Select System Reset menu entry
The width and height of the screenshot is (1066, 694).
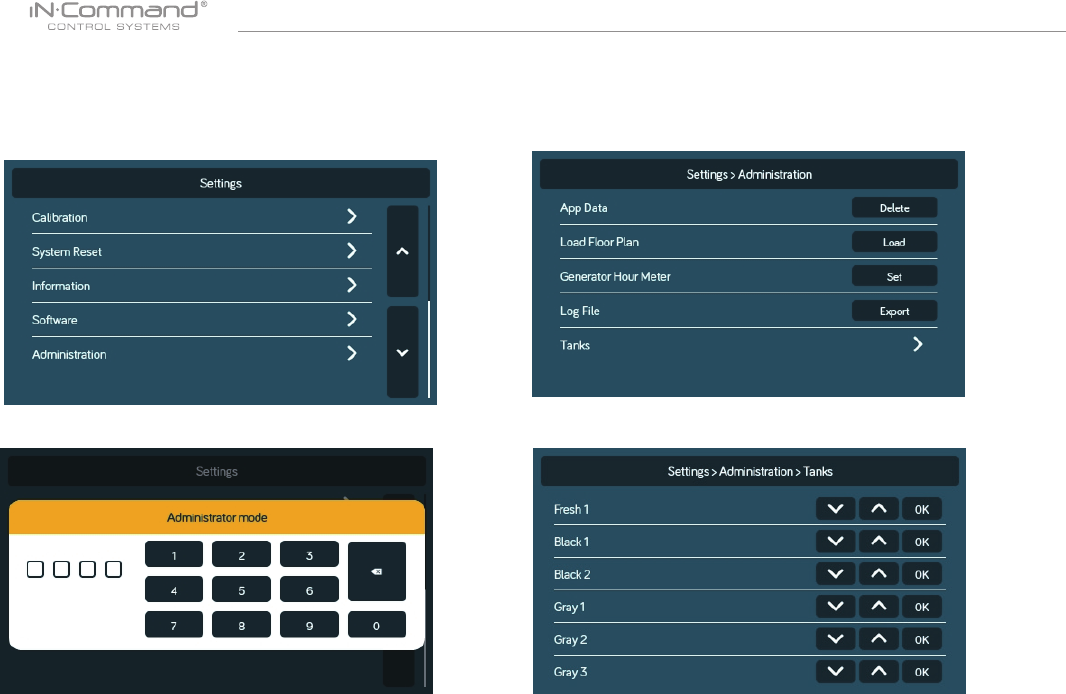[201, 251]
